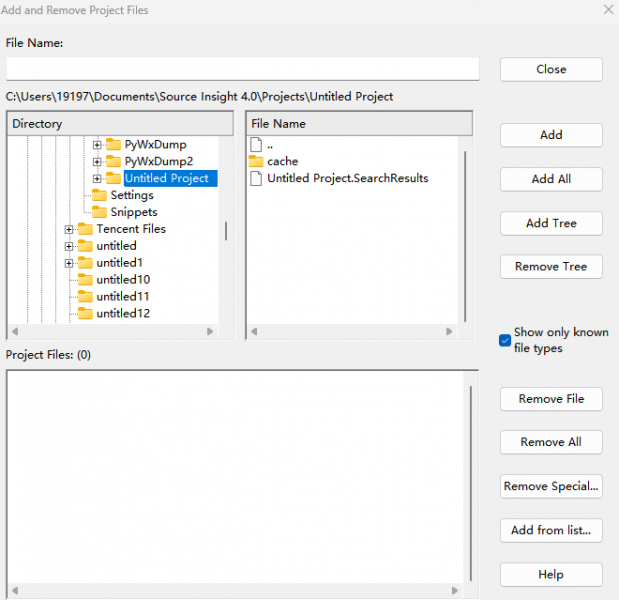
Task: Select 'cache' in the file list
Action: (283, 161)
